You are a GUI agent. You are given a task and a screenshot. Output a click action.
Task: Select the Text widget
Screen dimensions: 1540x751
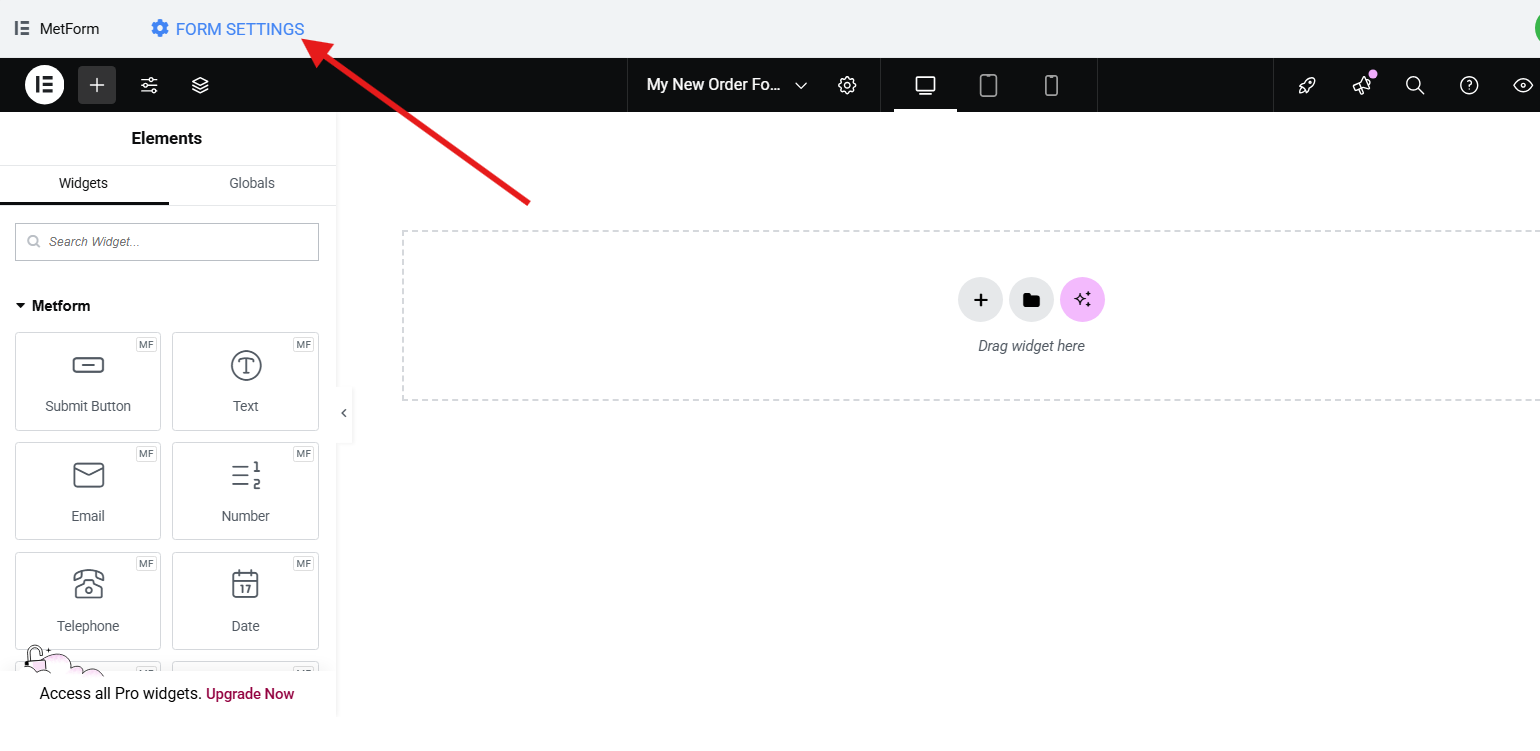click(x=245, y=381)
